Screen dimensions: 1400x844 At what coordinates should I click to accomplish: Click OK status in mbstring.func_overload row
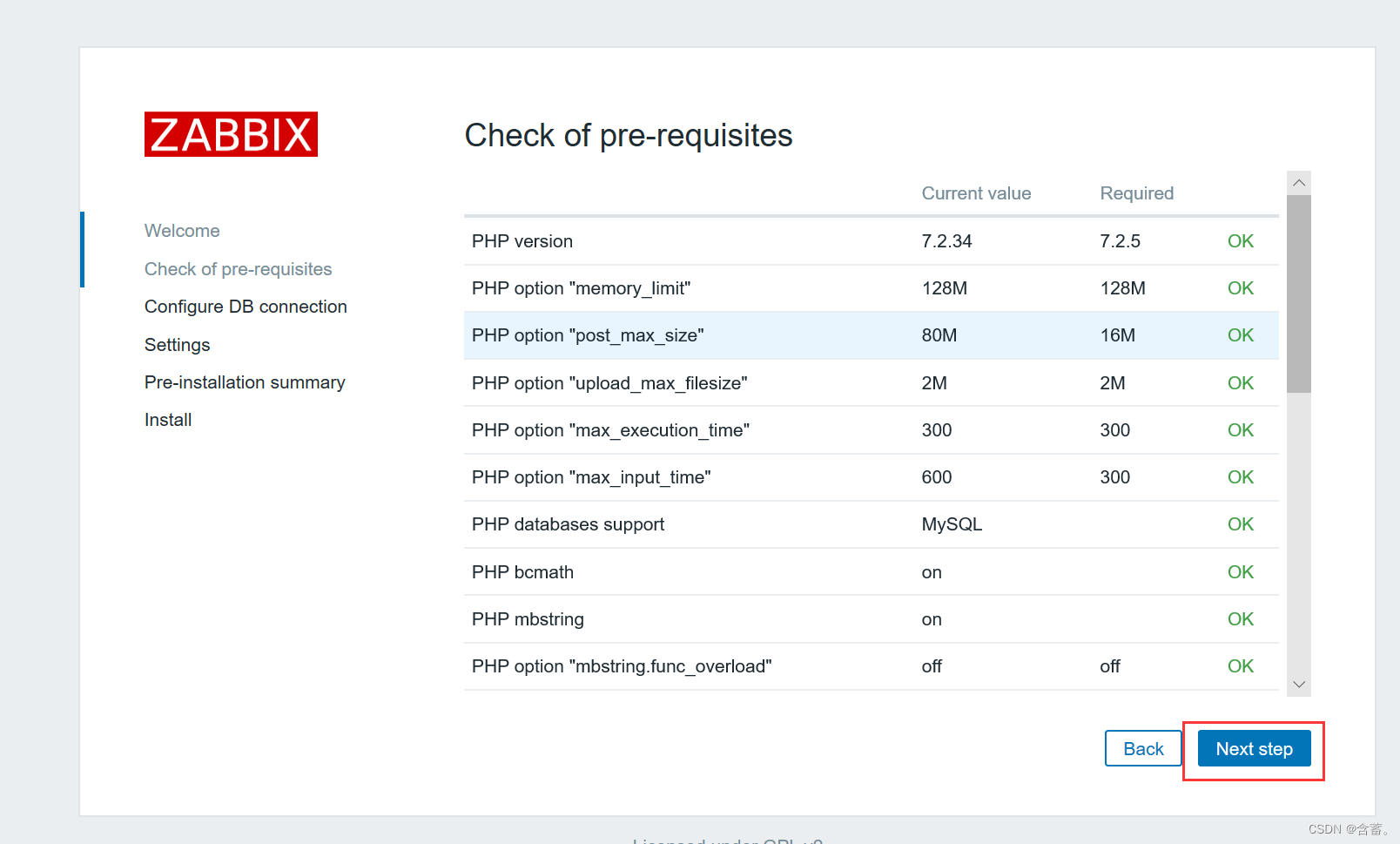[x=1241, y=666]
